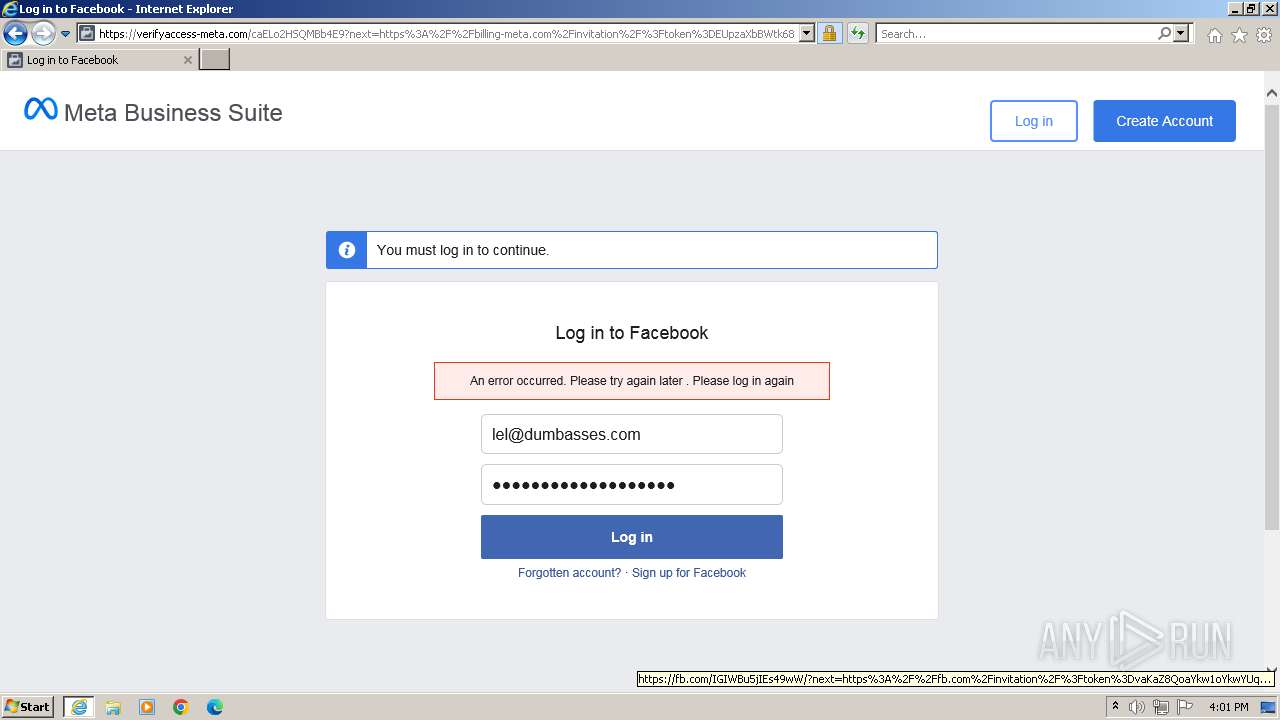The height and width of the screenshot is (720, 1280).
Task: Show hidden system tray icons arrow
Action: [1115, 707]
